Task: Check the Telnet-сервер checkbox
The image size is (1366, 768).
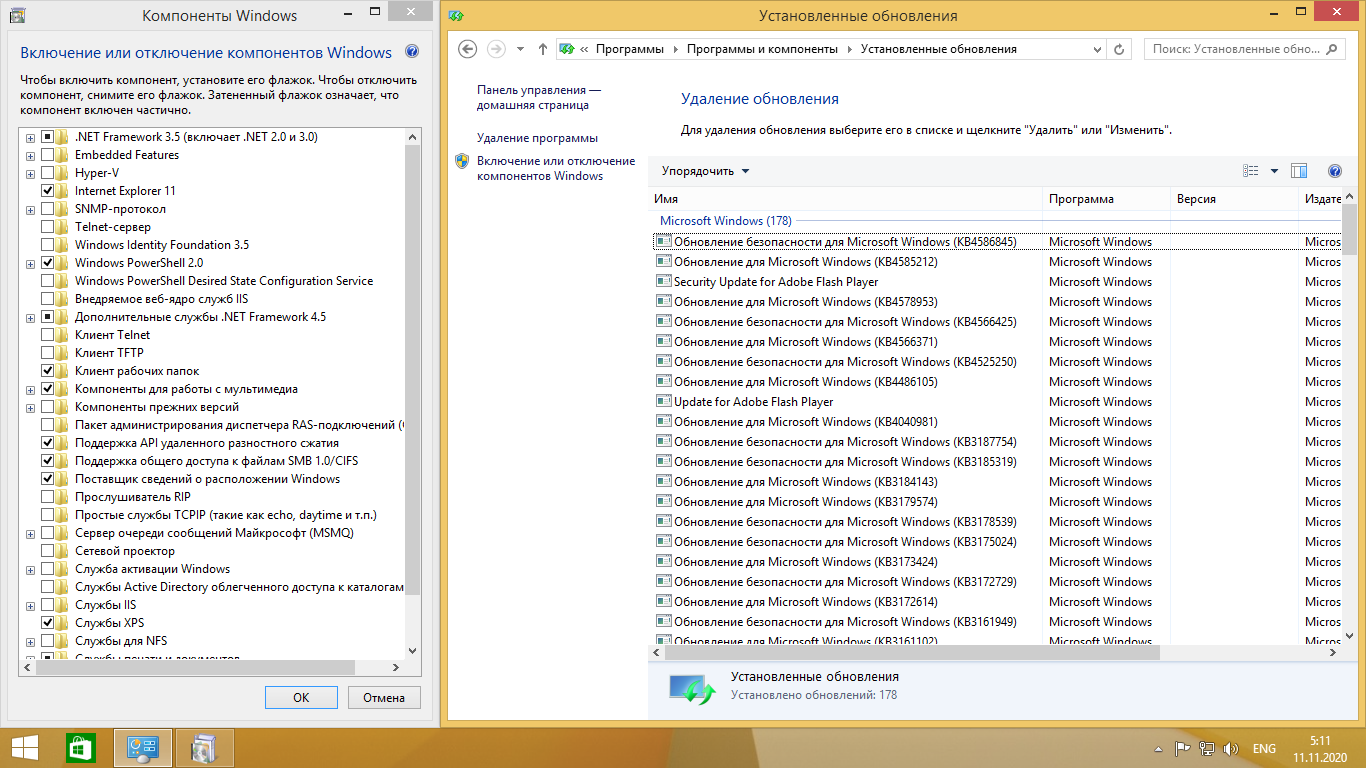Action: pyautogui.click(x=48, y=227)
